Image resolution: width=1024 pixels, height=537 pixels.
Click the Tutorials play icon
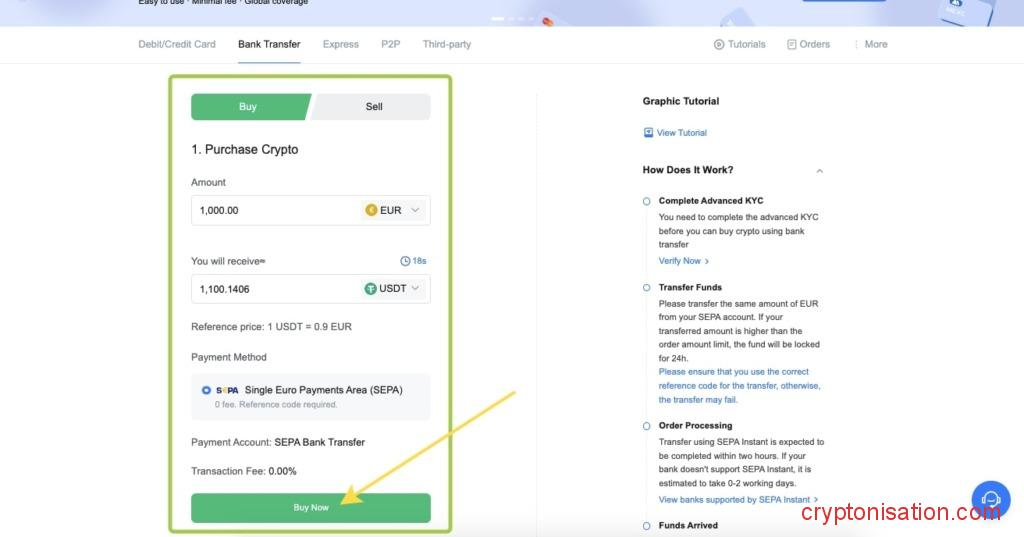click(x=719, y=45)
